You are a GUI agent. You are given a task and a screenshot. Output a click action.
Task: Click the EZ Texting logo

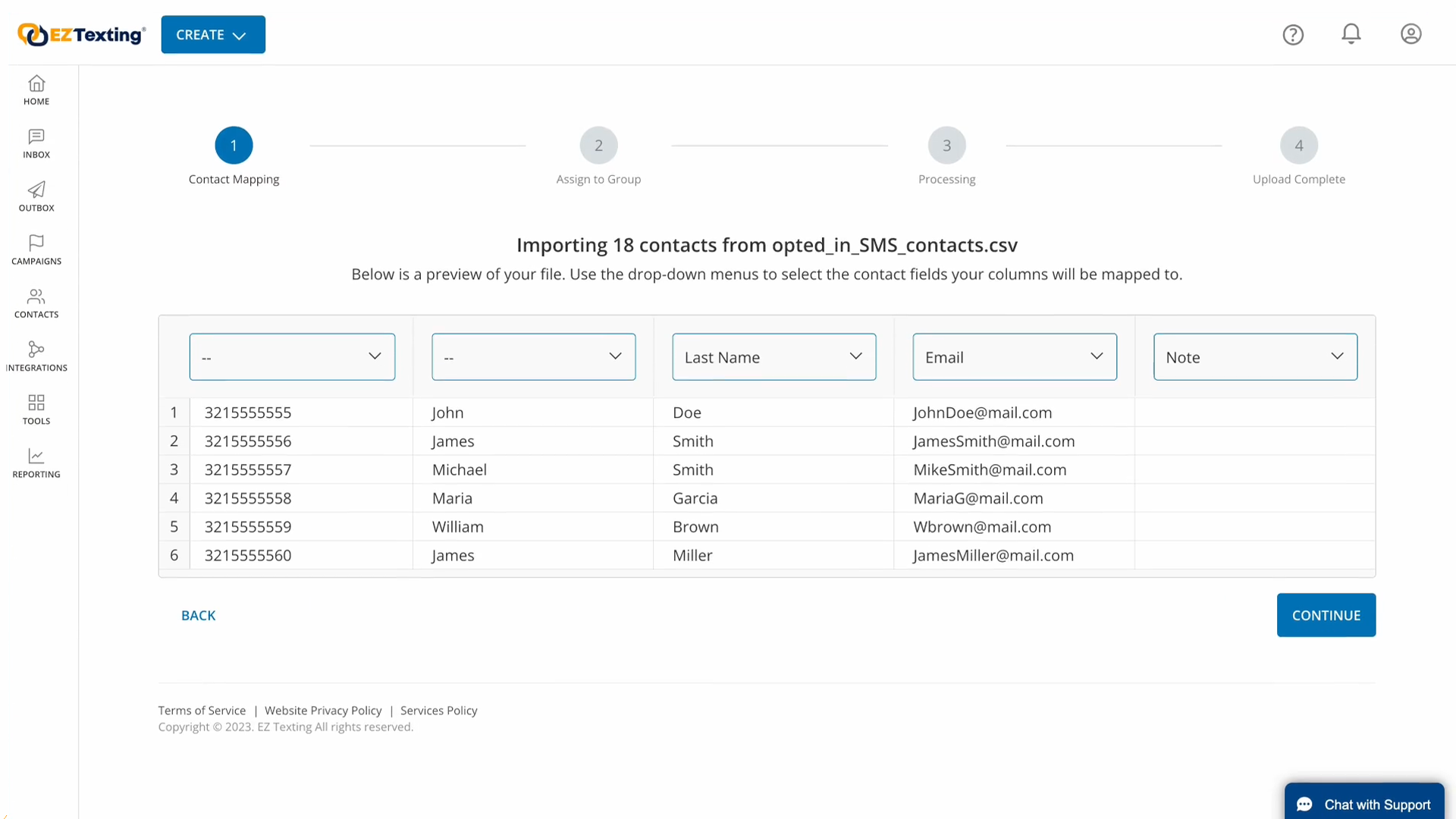pyautogui.click(x=80, y=34)
